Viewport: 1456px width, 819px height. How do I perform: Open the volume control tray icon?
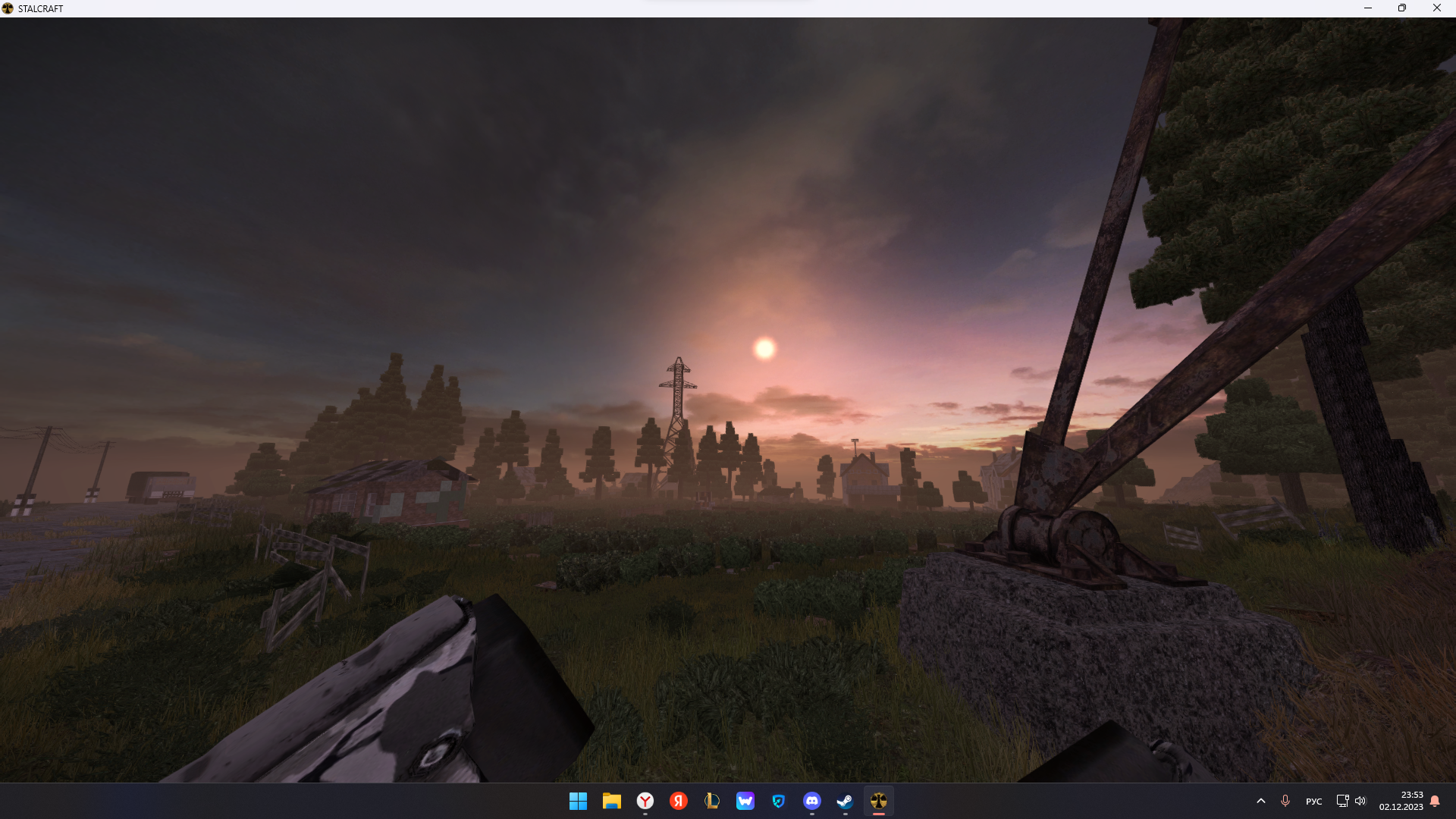[1360, 801]
